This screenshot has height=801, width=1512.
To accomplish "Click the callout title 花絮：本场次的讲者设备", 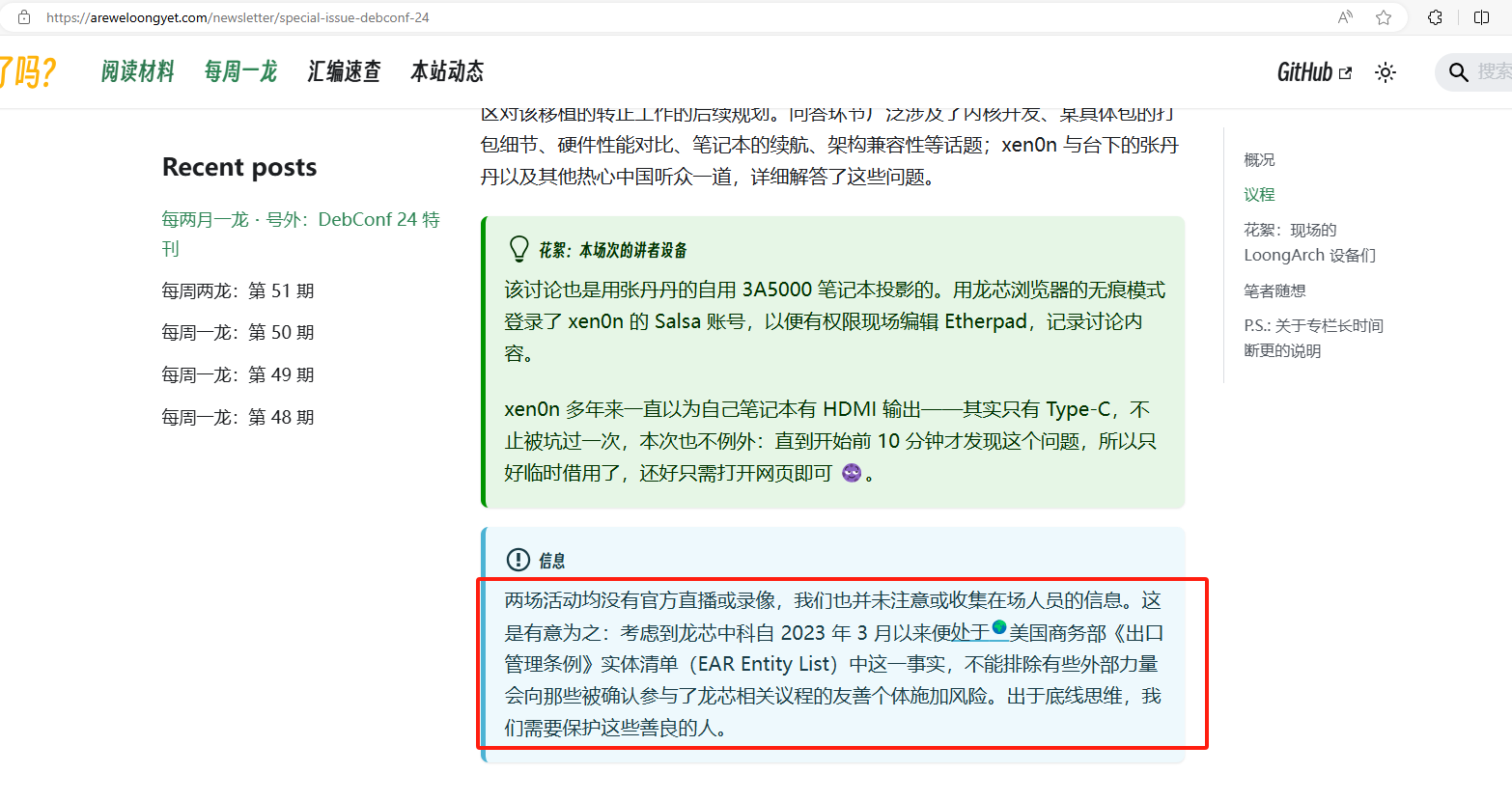I will click(x=613, y=250).
